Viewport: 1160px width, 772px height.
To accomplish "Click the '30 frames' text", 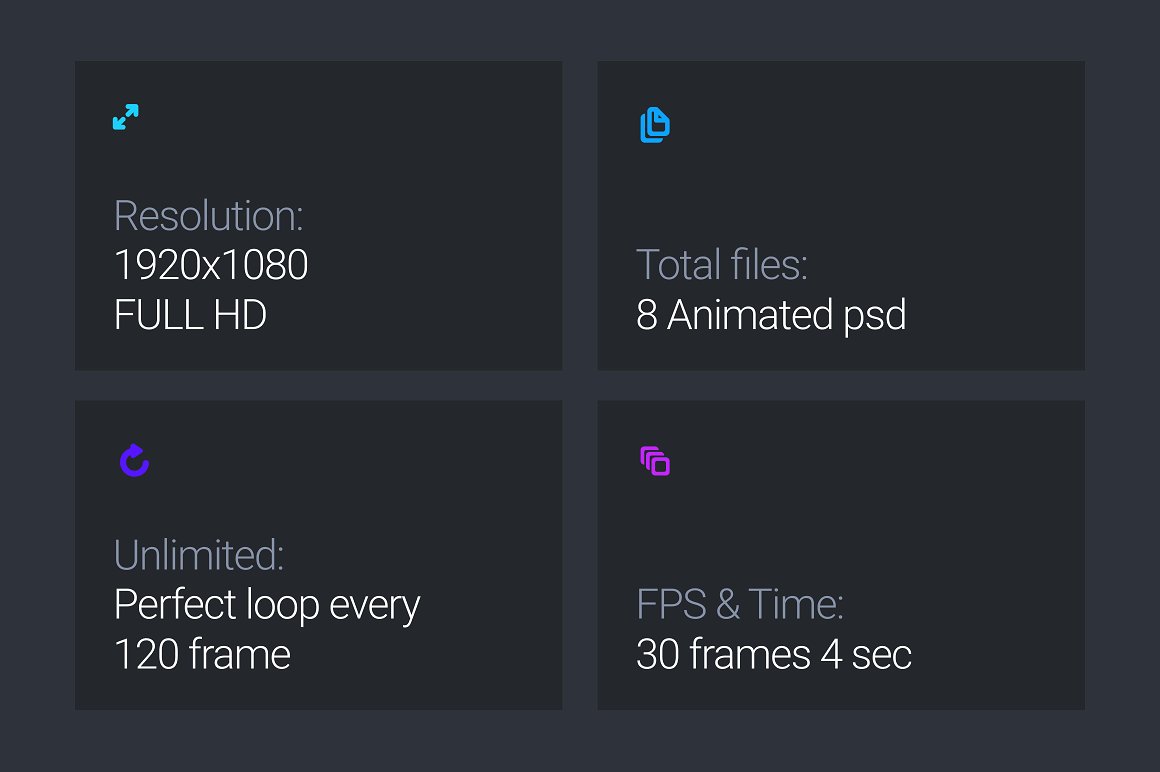I will click(x=723, y=655).
